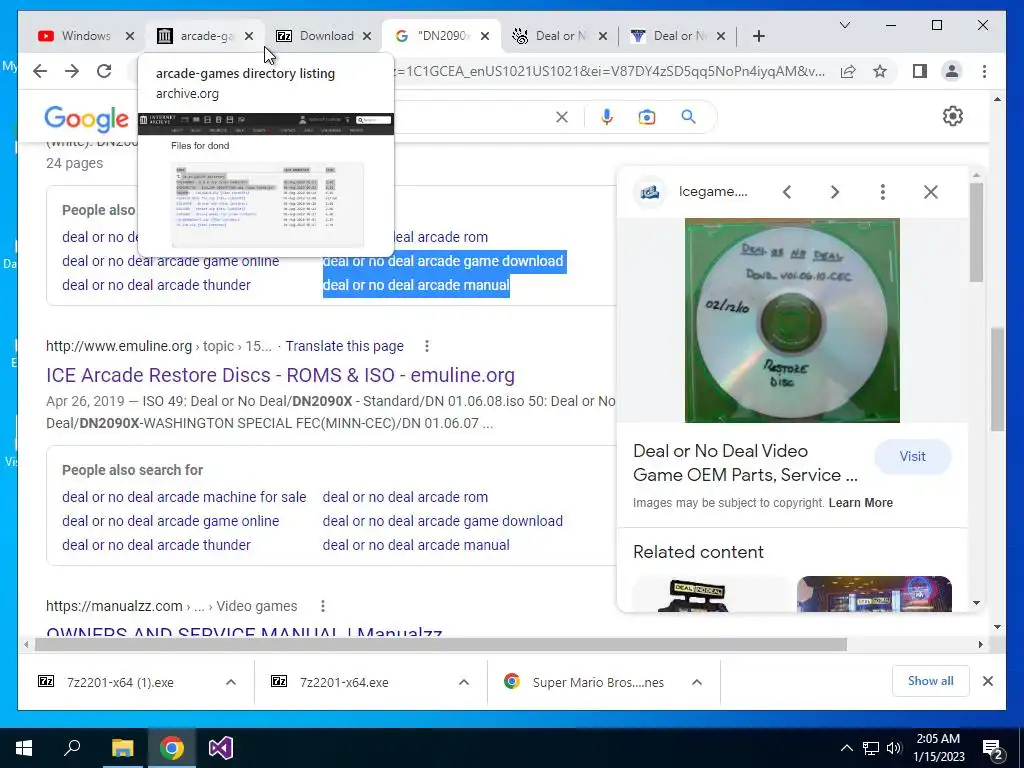The height and width of the screenshot is (768, 1024).
Task: Submit Google search magnifier
Action: pyautogui.click(x=688, y=117)
